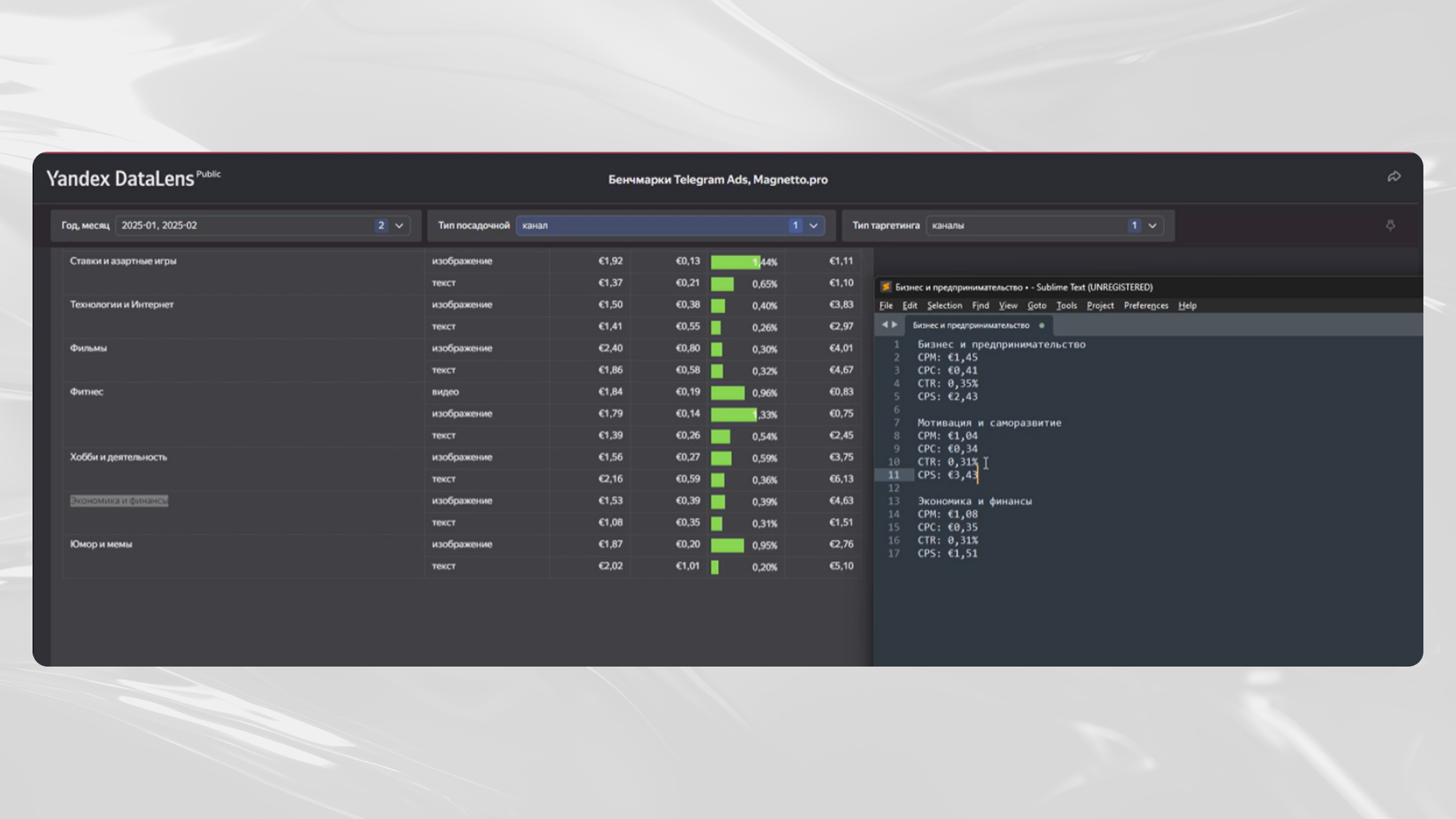Open the Selection menu in Sublime Text
The width and height of the screenshot is (1456, 819).
click(944, 306)
